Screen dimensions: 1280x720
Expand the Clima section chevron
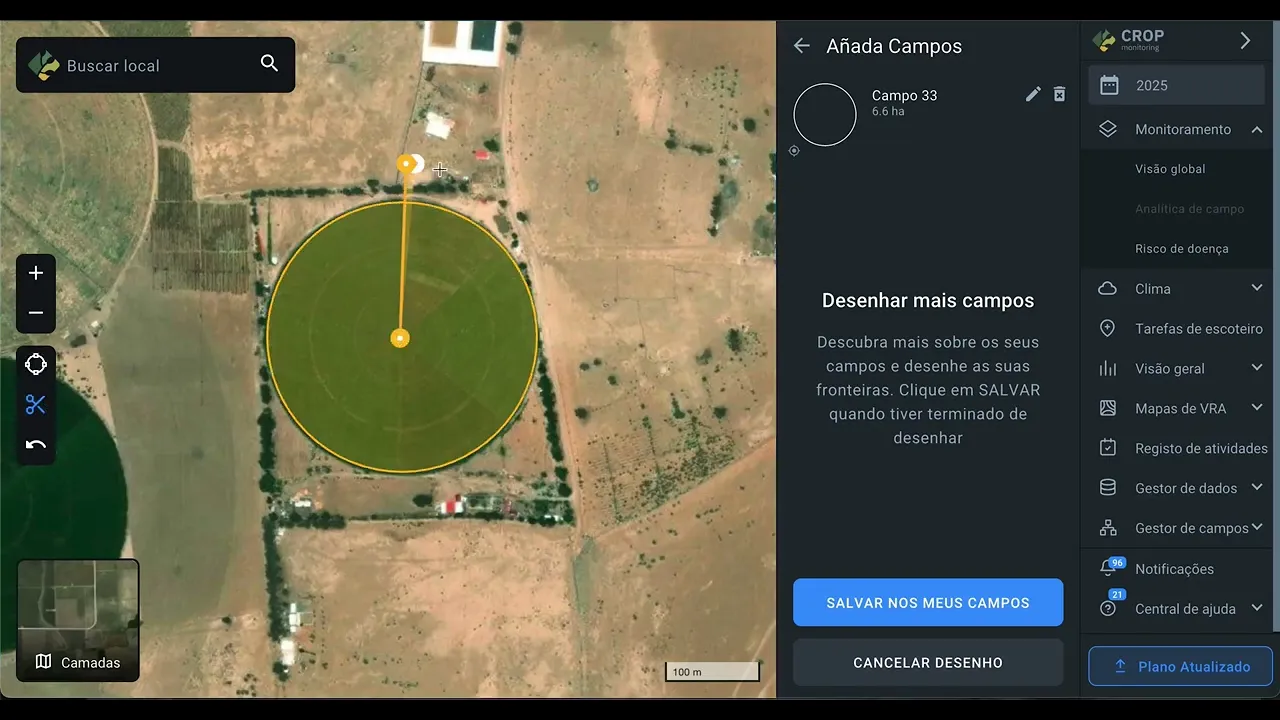click(1257, 288)
